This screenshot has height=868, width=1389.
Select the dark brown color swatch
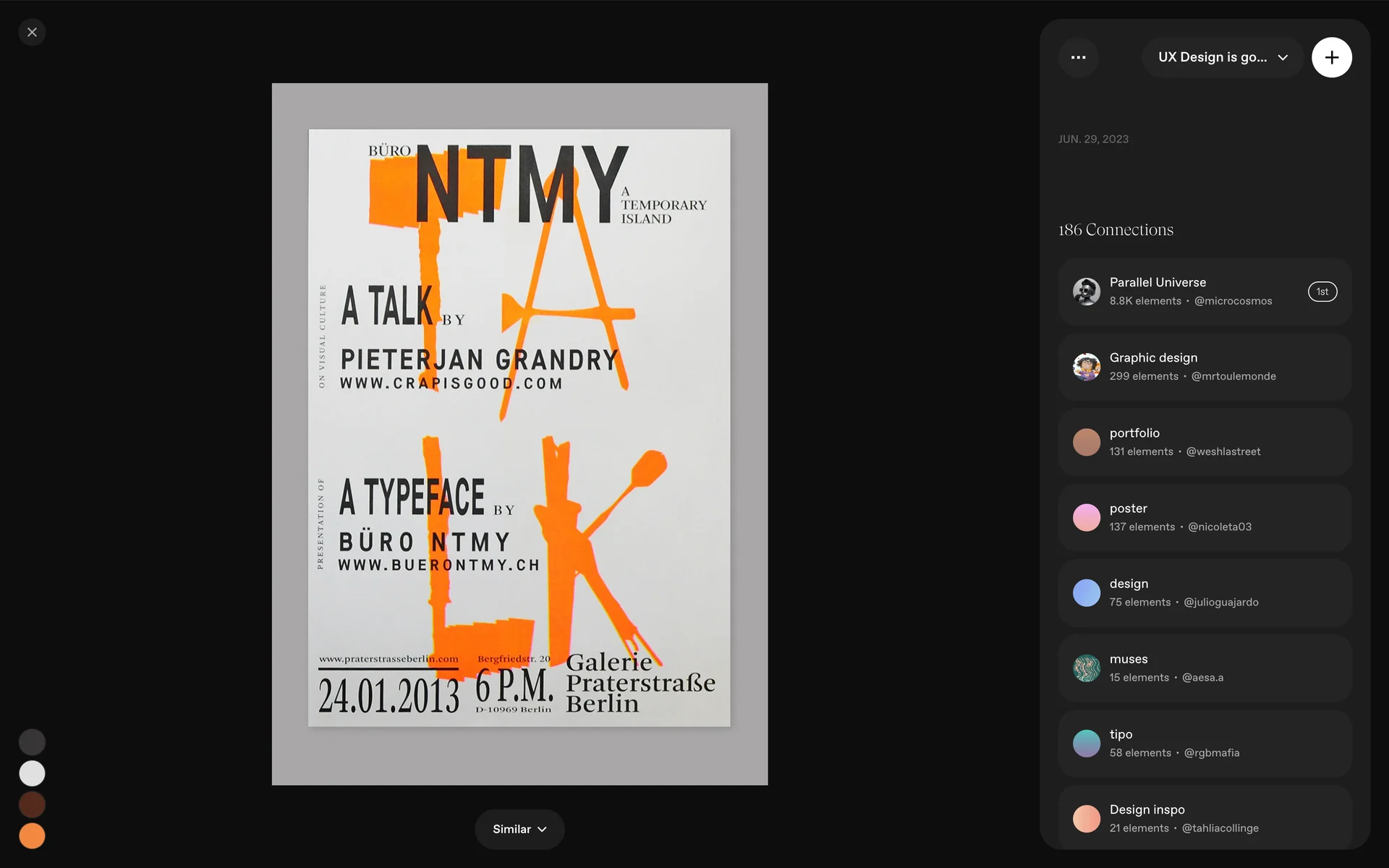point(32,804)
